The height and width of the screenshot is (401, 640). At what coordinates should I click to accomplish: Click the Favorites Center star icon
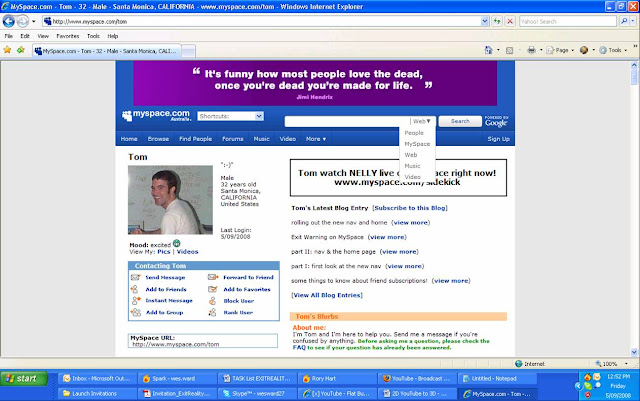(x=7, y=50)
